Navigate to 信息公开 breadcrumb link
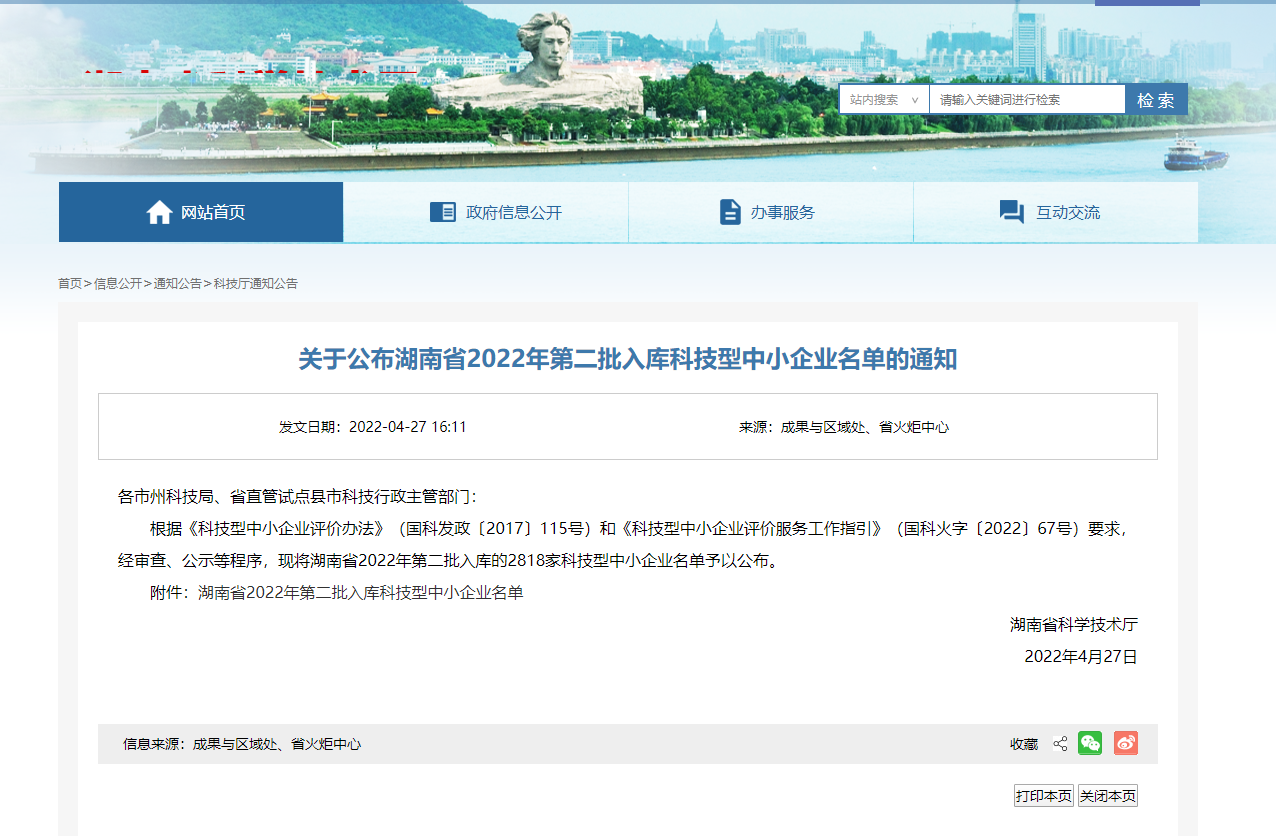Screen dimensions: 1276x836 [118, 284]
